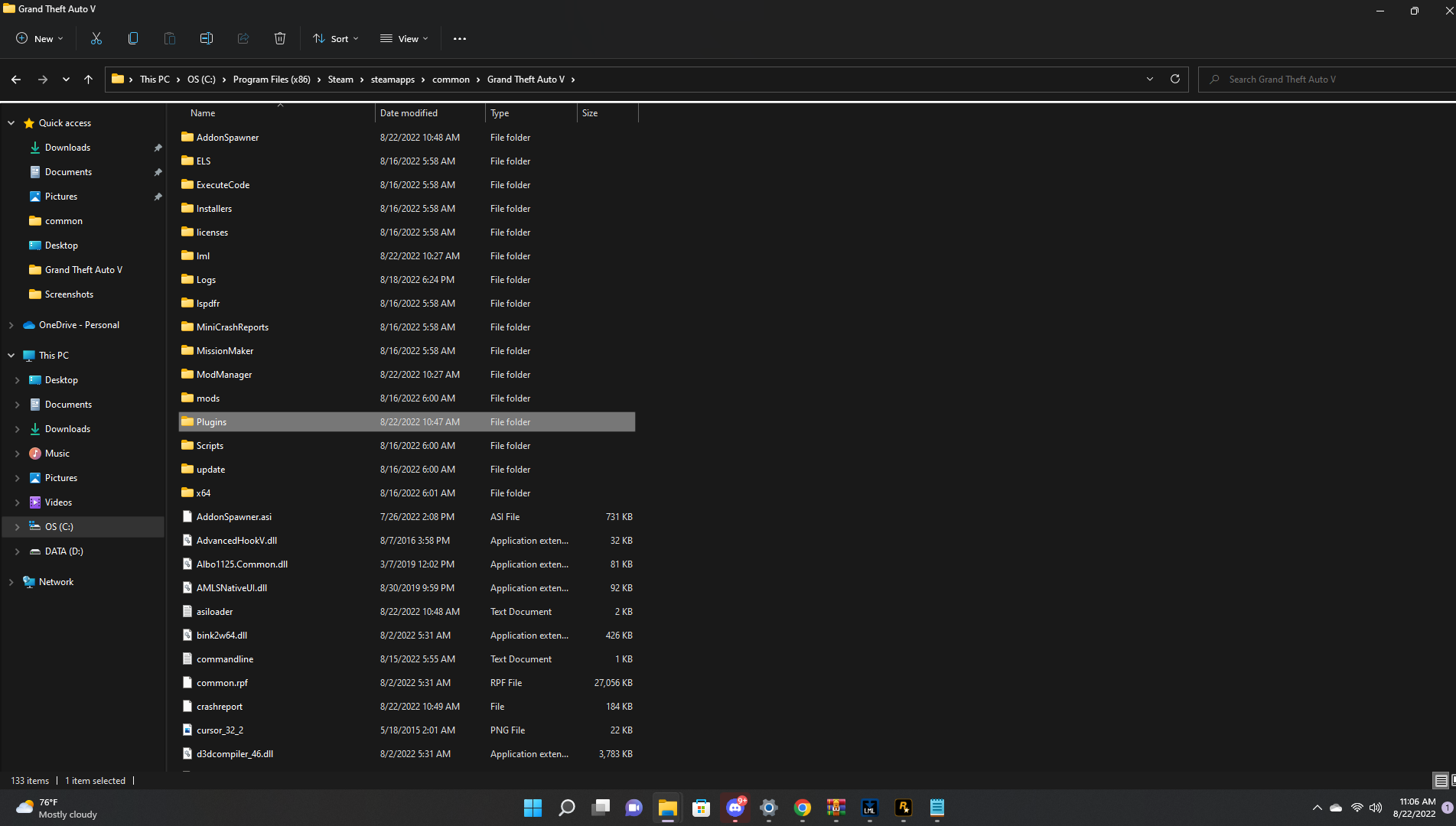Click the Rename icon in toolbar
Screen dimensions: 1456x826
(x=207, y=38)
